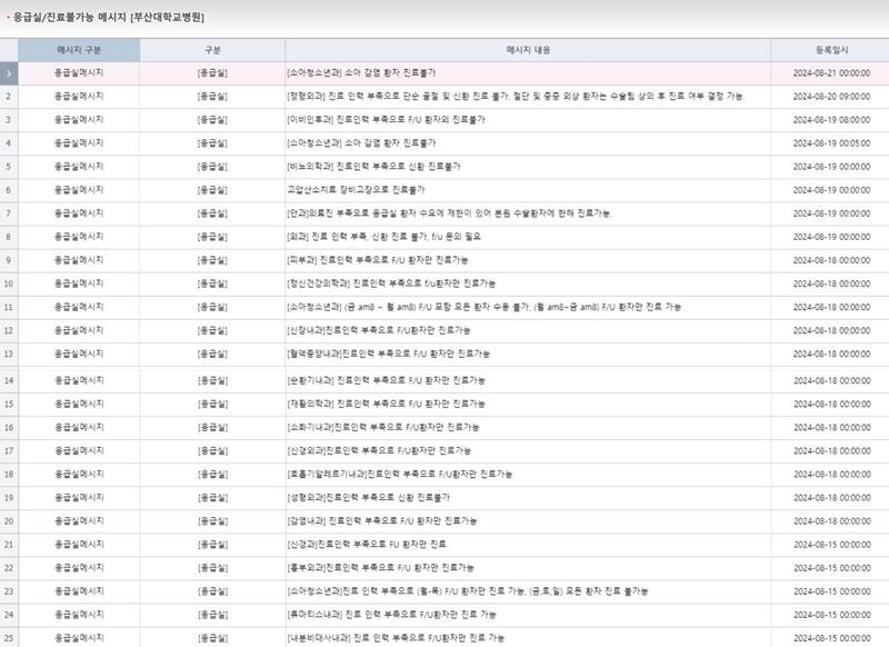Viewport: 889px width, 647px height.
Task: Click the current-row arrow indicator in row 1
Action: (9, 74)
